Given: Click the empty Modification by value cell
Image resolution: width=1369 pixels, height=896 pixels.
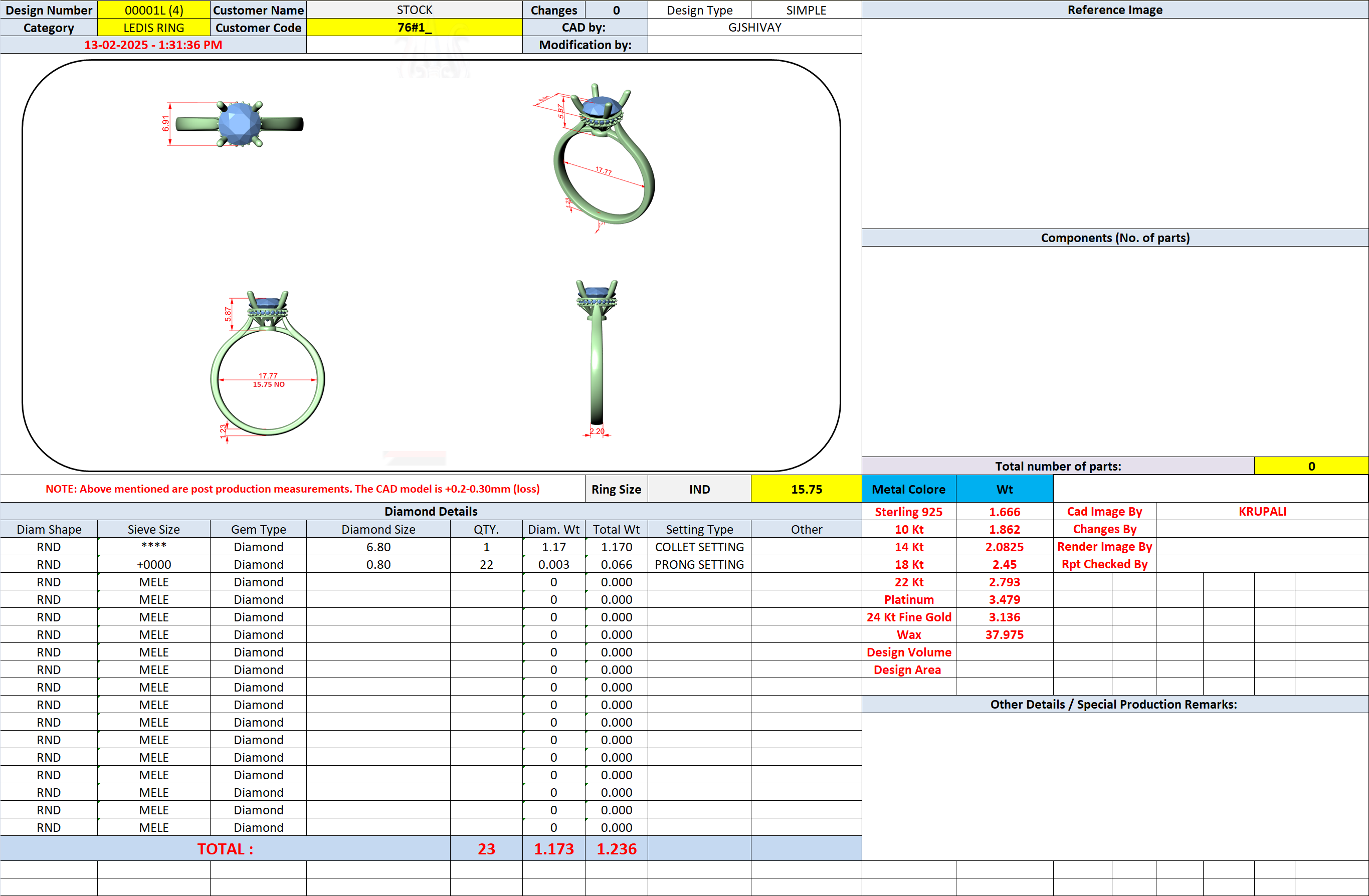Looking at the screenshot, I should click(x=754, y=45).
